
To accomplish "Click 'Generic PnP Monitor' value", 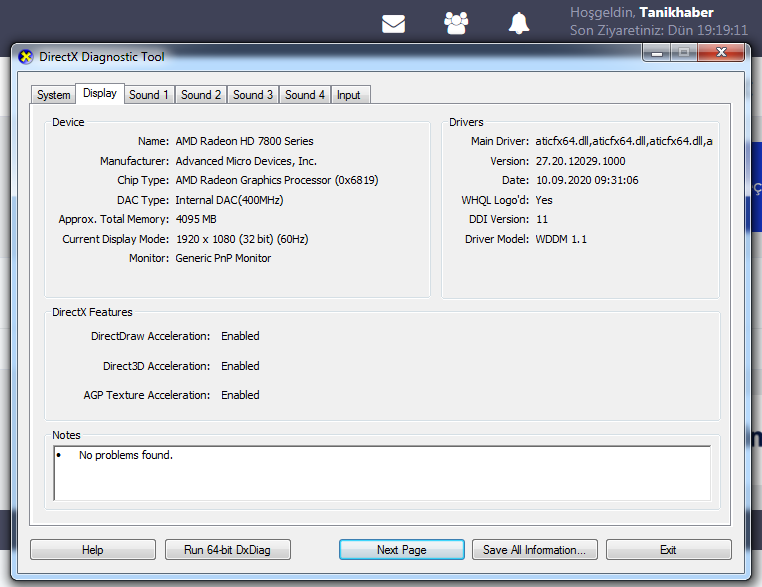I will (x=223, y=258).
